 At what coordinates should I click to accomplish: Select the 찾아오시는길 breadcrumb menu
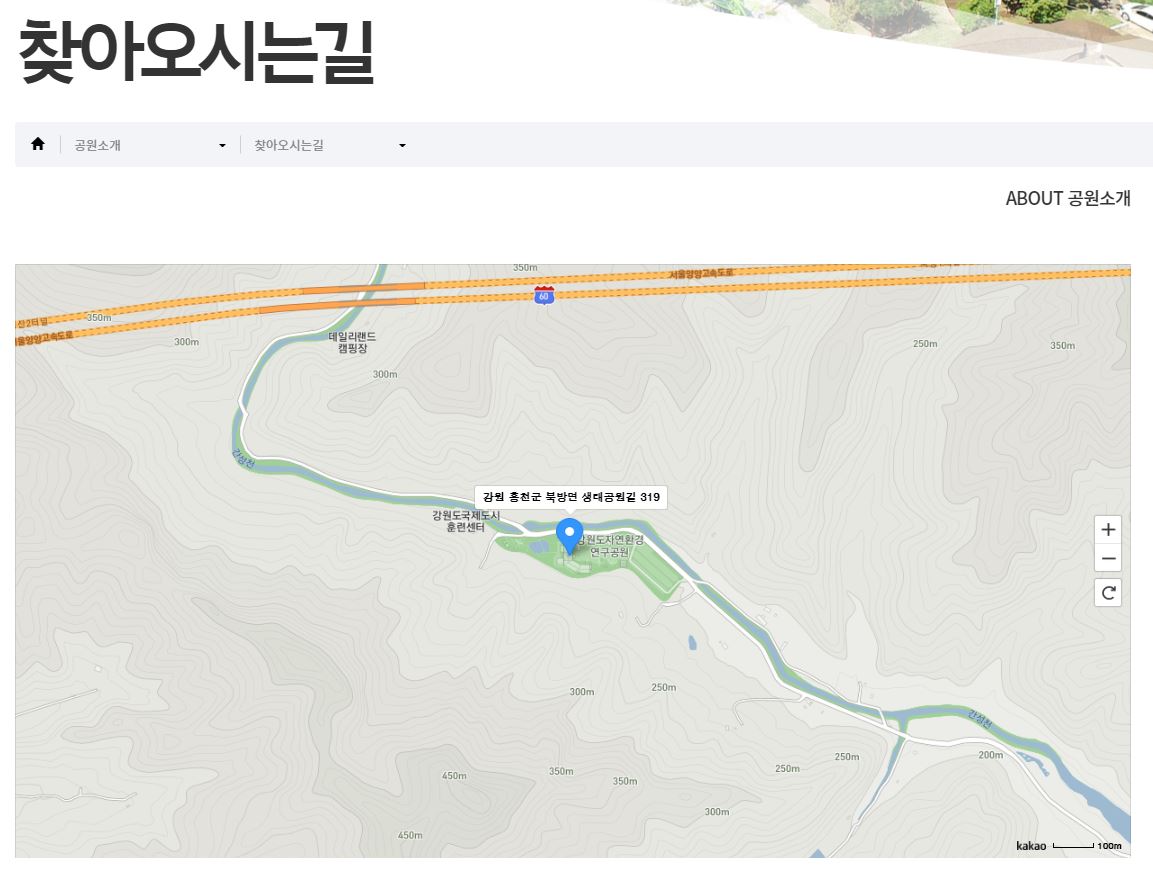[289, 145]
